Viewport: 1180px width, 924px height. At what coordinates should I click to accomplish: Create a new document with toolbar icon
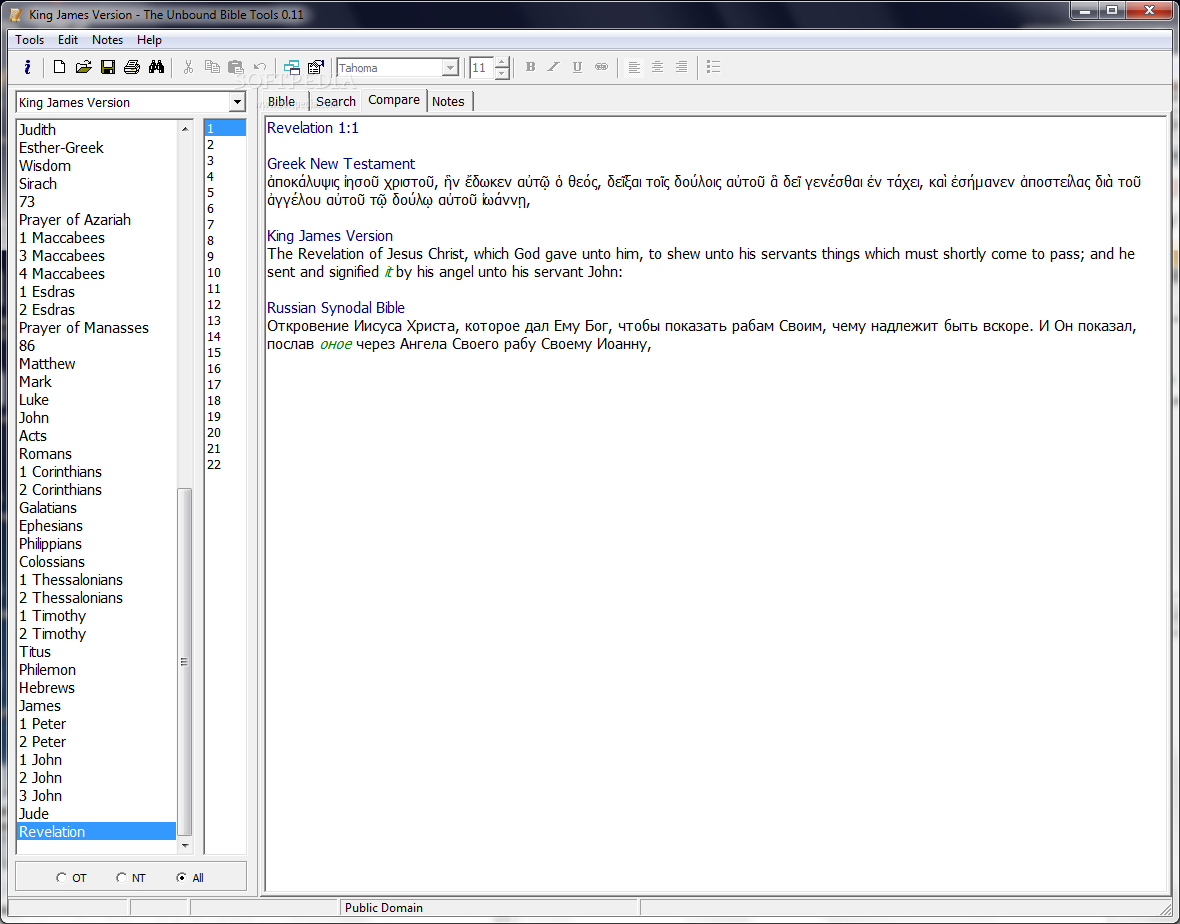(x=59, y=67)
